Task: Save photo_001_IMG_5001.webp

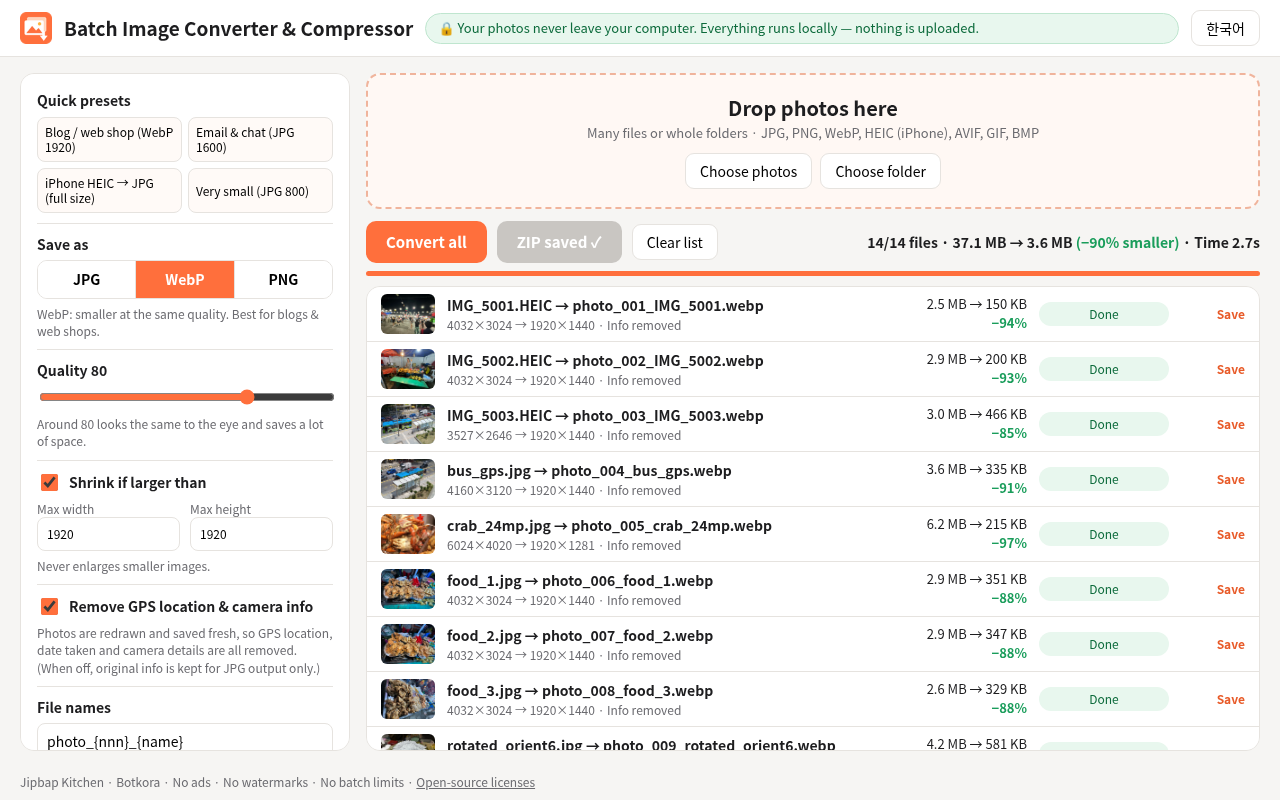Action: [1230, 314]
